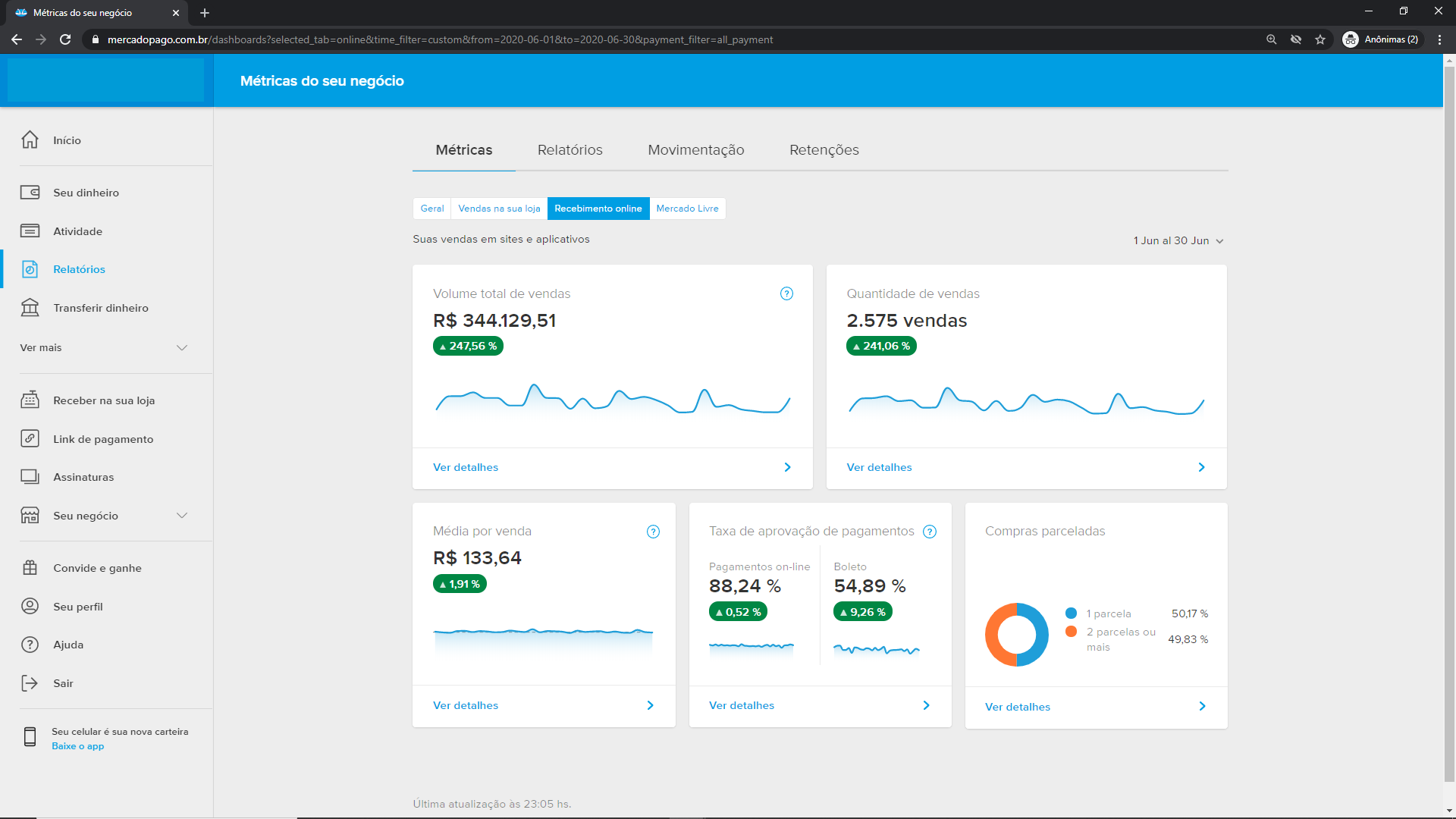Close the Métricas do seu negócio tab
Screen dimensions: 1456x819
pyautogui.click(x=176, y=13)
